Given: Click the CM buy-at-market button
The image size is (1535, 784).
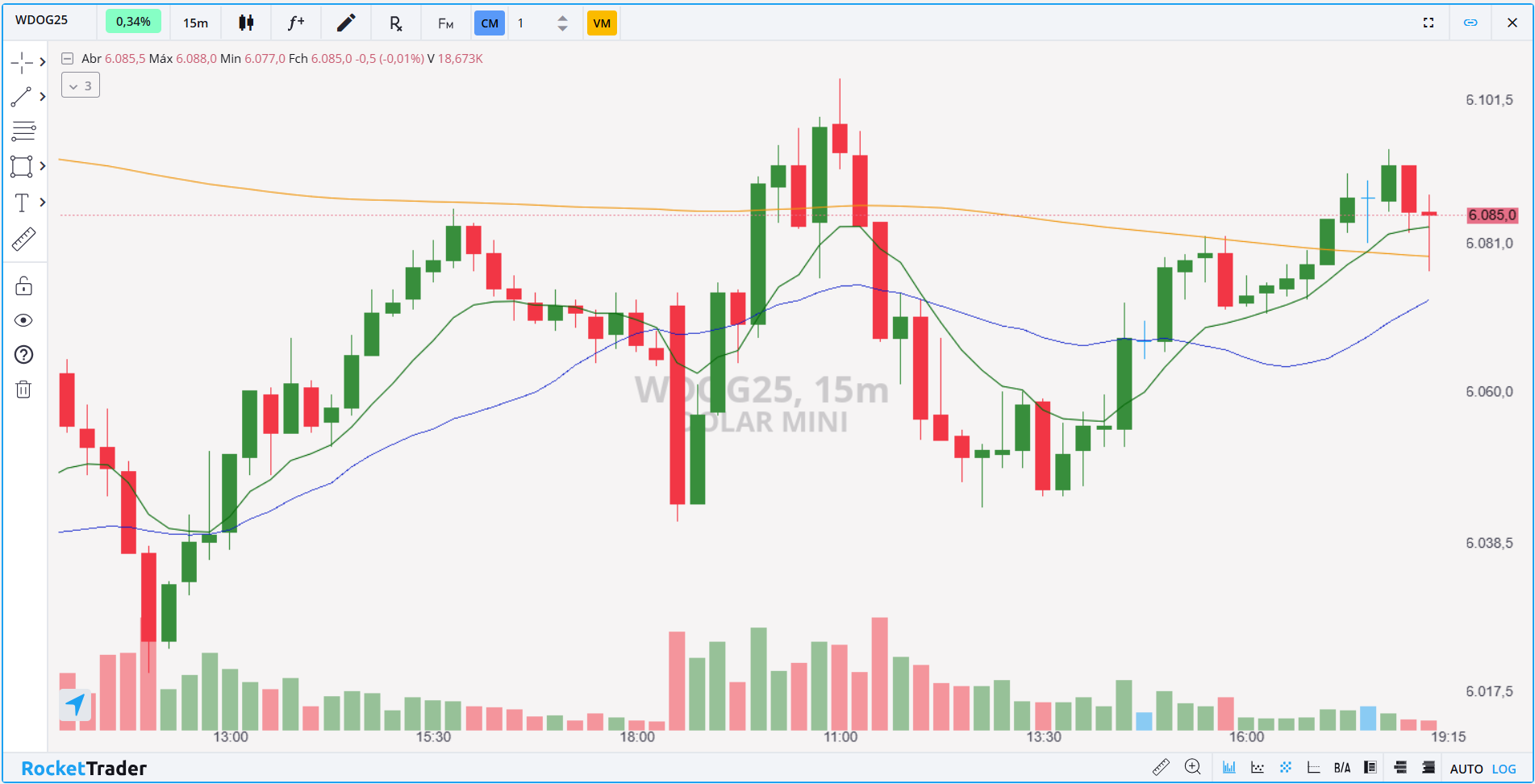Looking at the screenshot, I should tap(490, 23).
